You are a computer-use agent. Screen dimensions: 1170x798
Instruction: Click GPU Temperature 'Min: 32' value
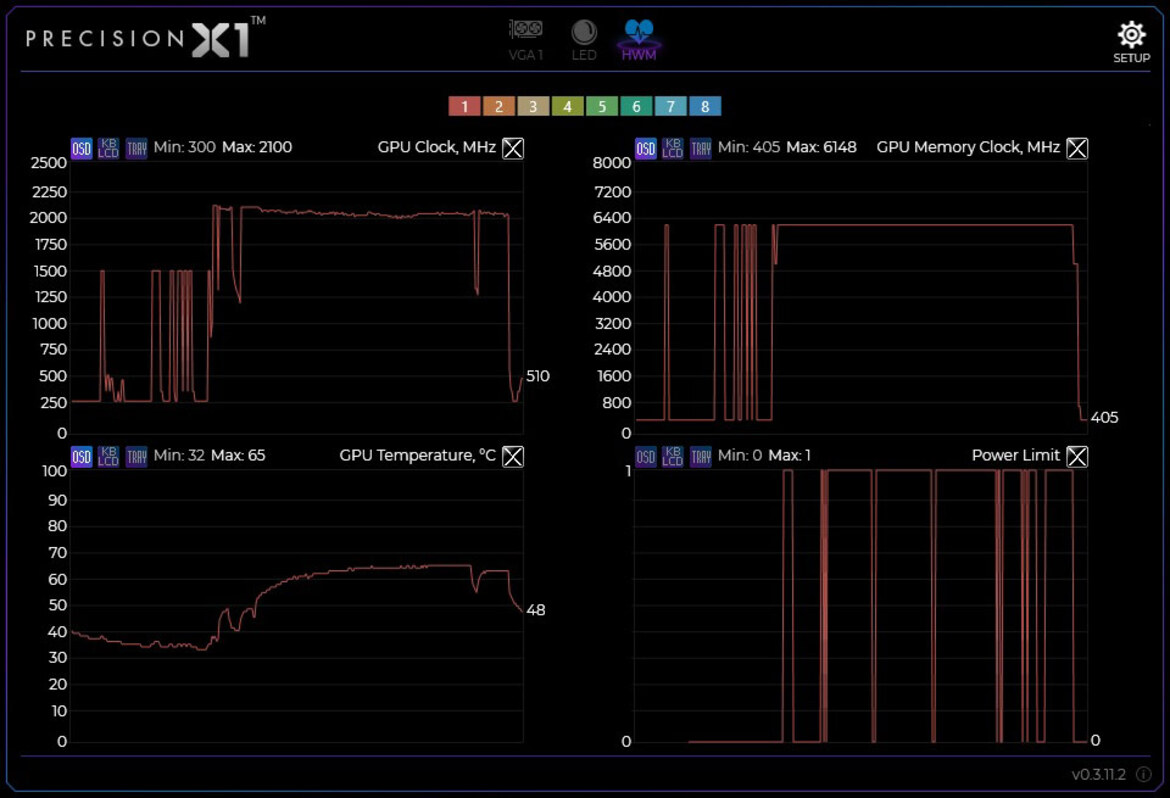tap(179, 455)
